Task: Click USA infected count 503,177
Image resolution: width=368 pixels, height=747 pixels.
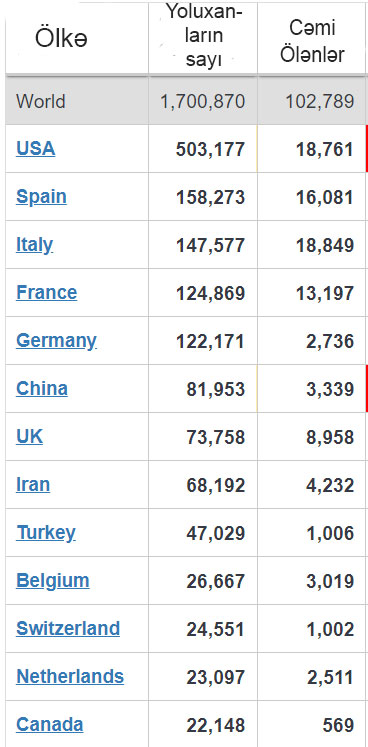Action: pyautogui.click(x=211, y=149)
